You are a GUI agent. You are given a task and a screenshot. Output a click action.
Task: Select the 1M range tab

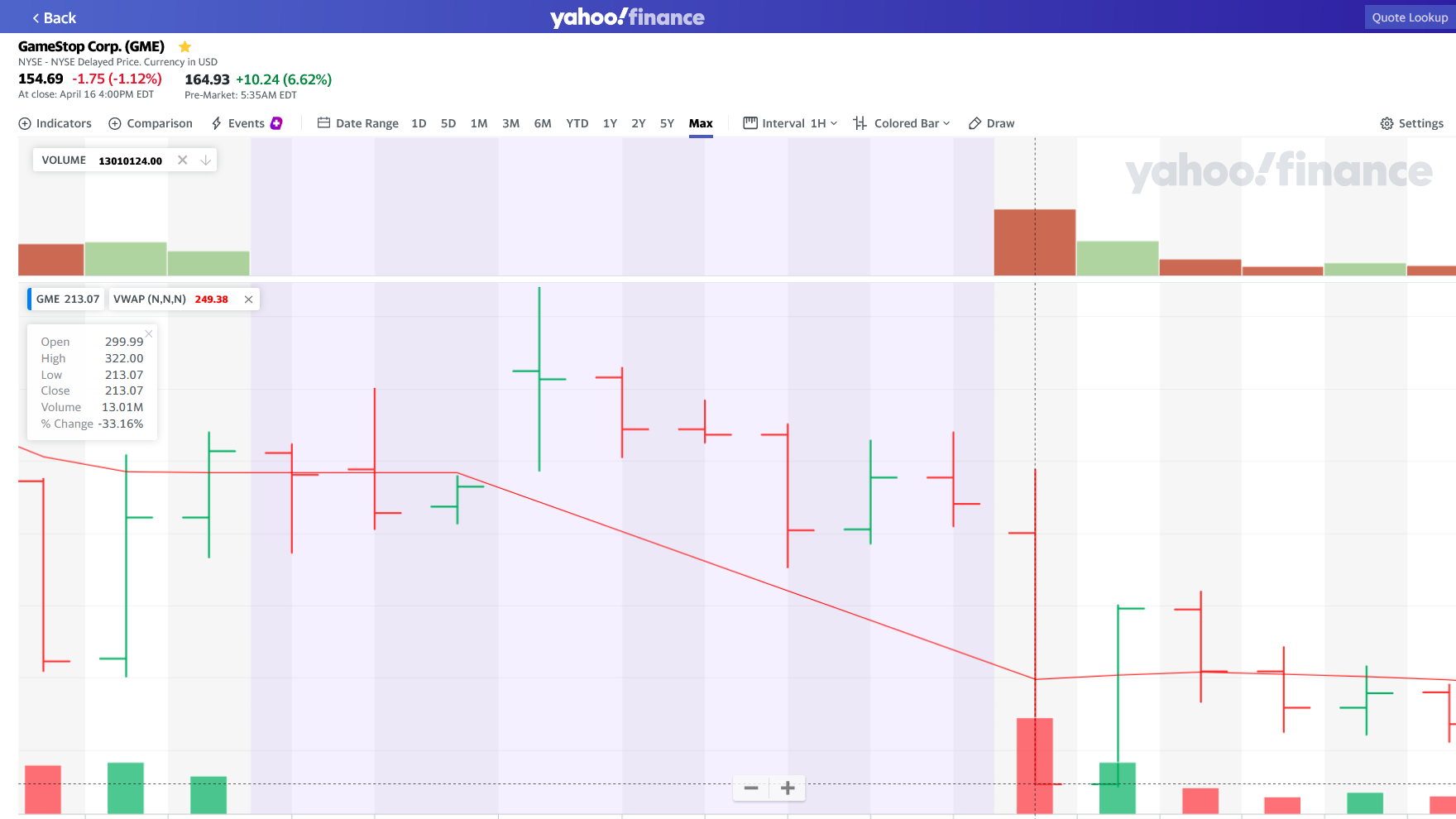[x=479, y=123]
